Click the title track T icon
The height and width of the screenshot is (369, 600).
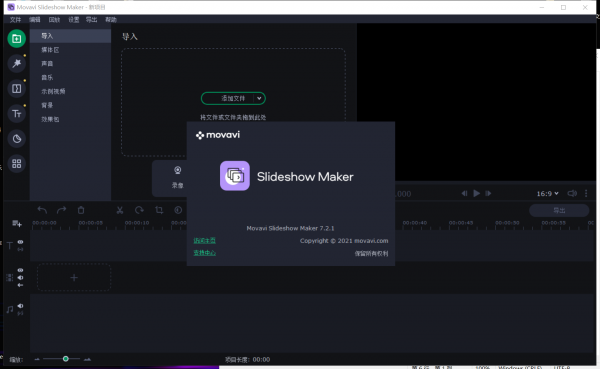click(10, 245)
